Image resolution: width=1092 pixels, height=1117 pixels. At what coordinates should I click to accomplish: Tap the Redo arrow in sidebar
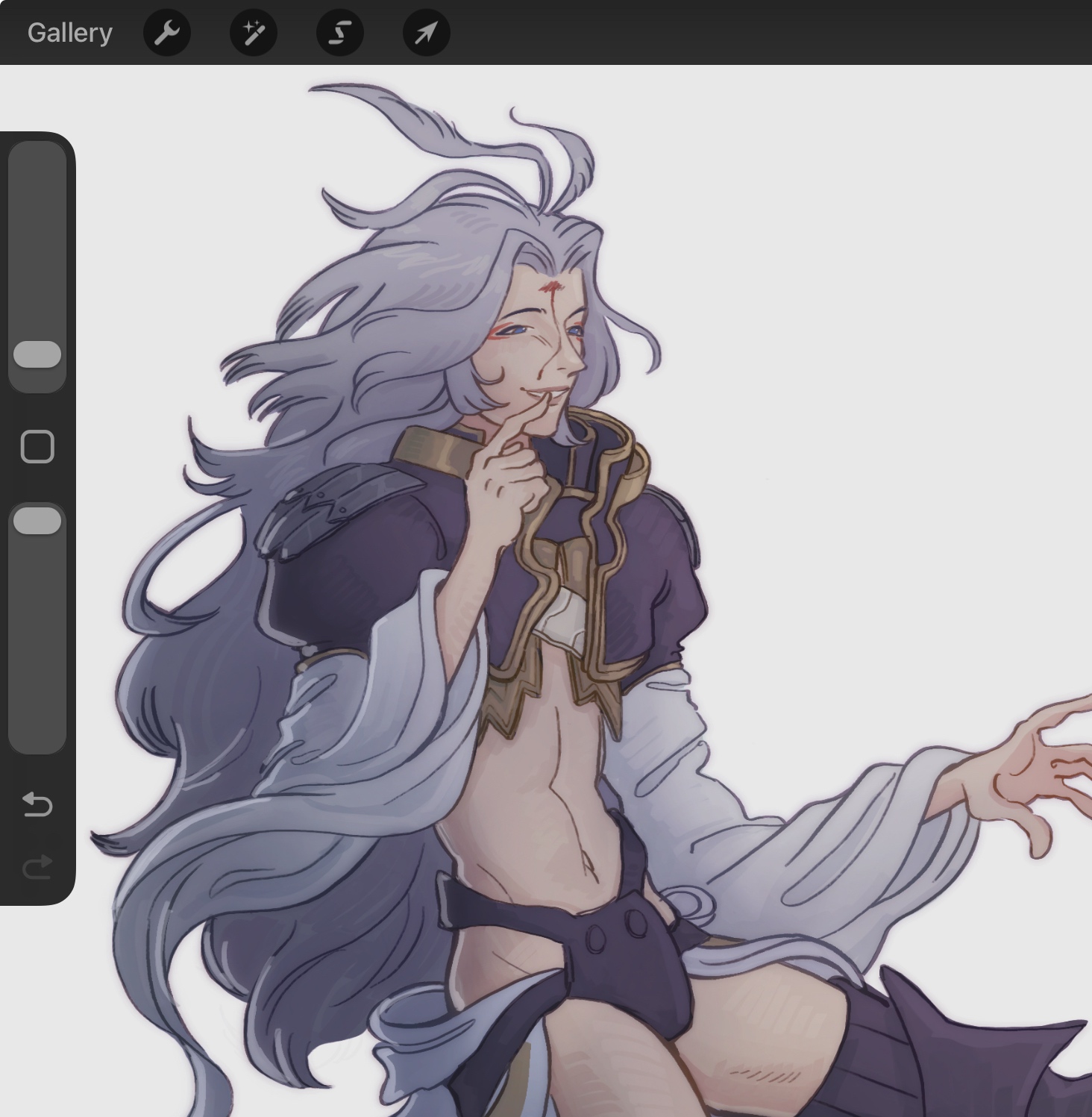point(37,866)
